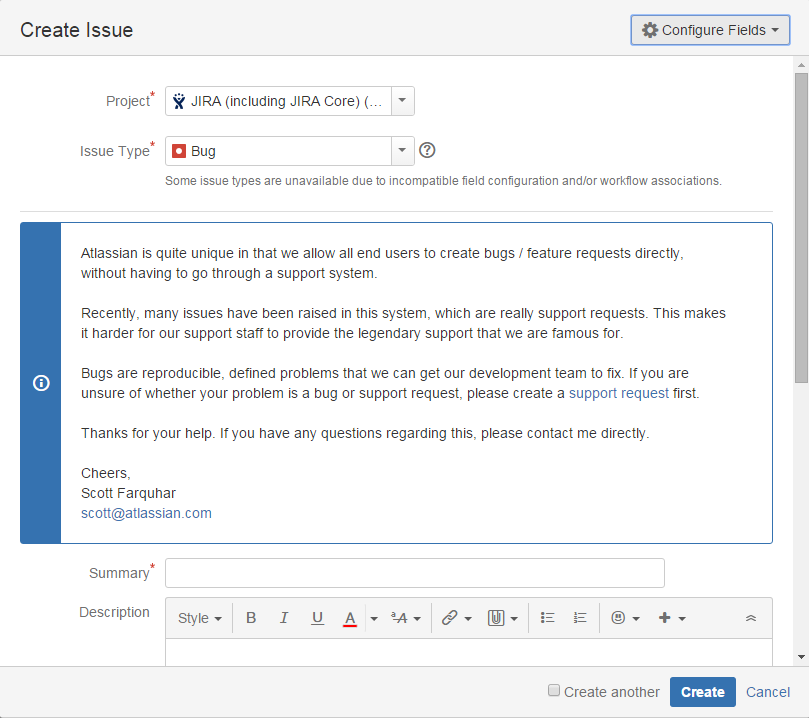Screen dimensions: 811x719
Task: Click inside the Description text area
Action: coord(469,652)
